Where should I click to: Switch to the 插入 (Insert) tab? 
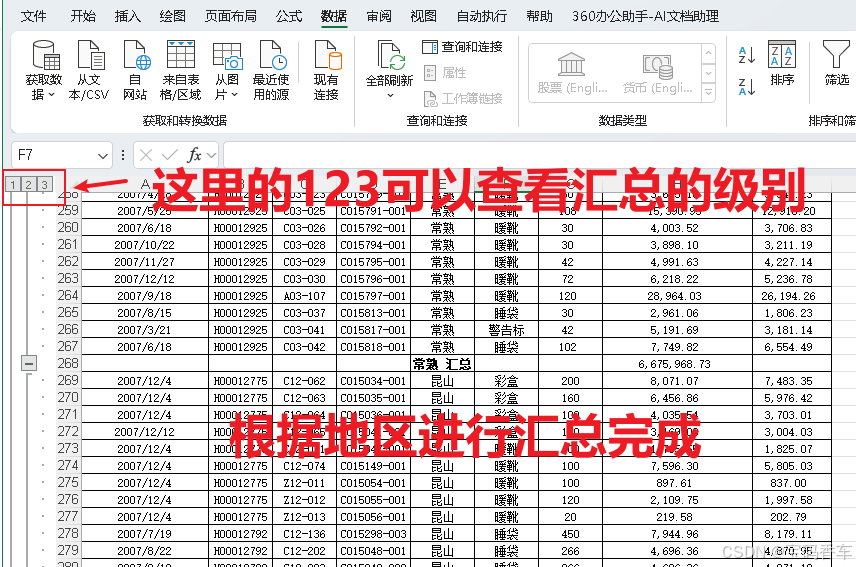click(128, 16)
